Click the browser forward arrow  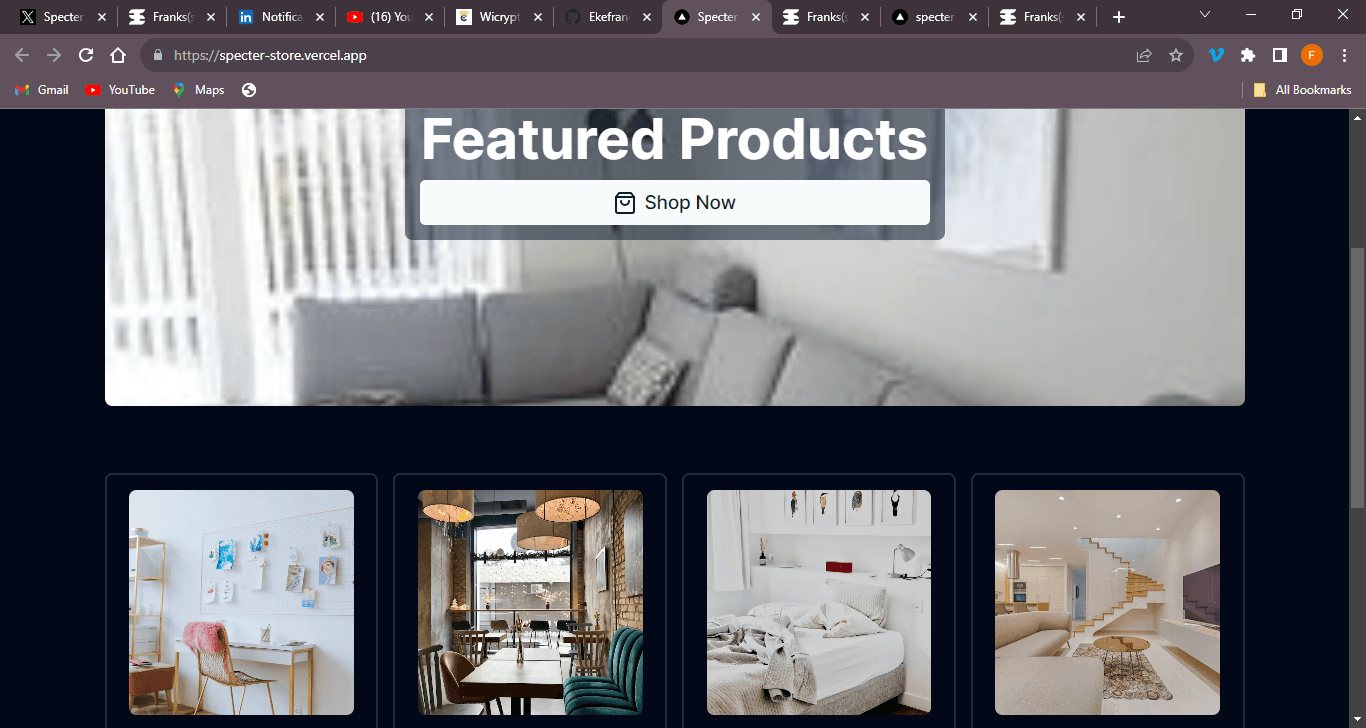(54, 55)
